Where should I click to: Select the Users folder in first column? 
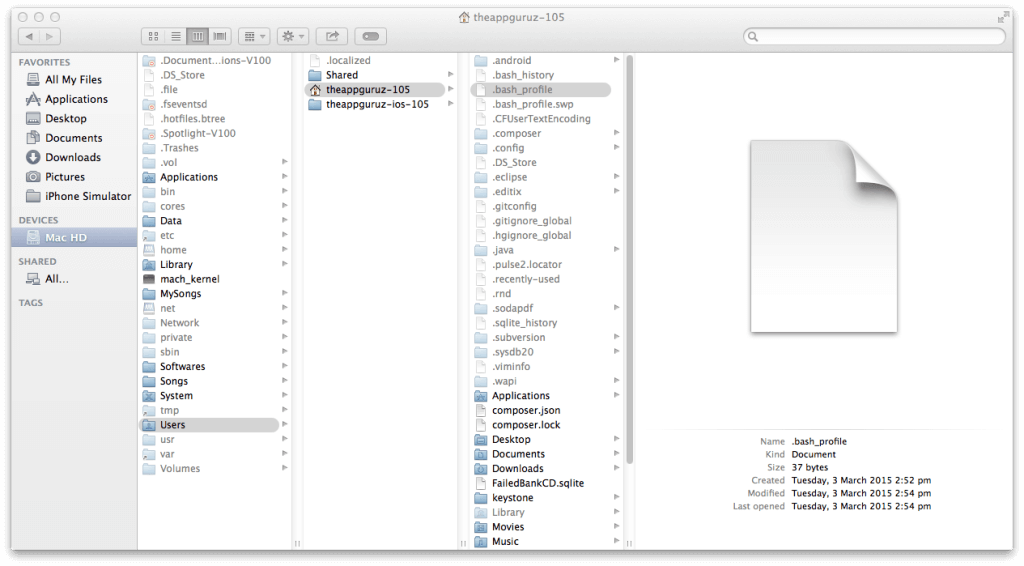pyautogui.click(x=209, y=425)
